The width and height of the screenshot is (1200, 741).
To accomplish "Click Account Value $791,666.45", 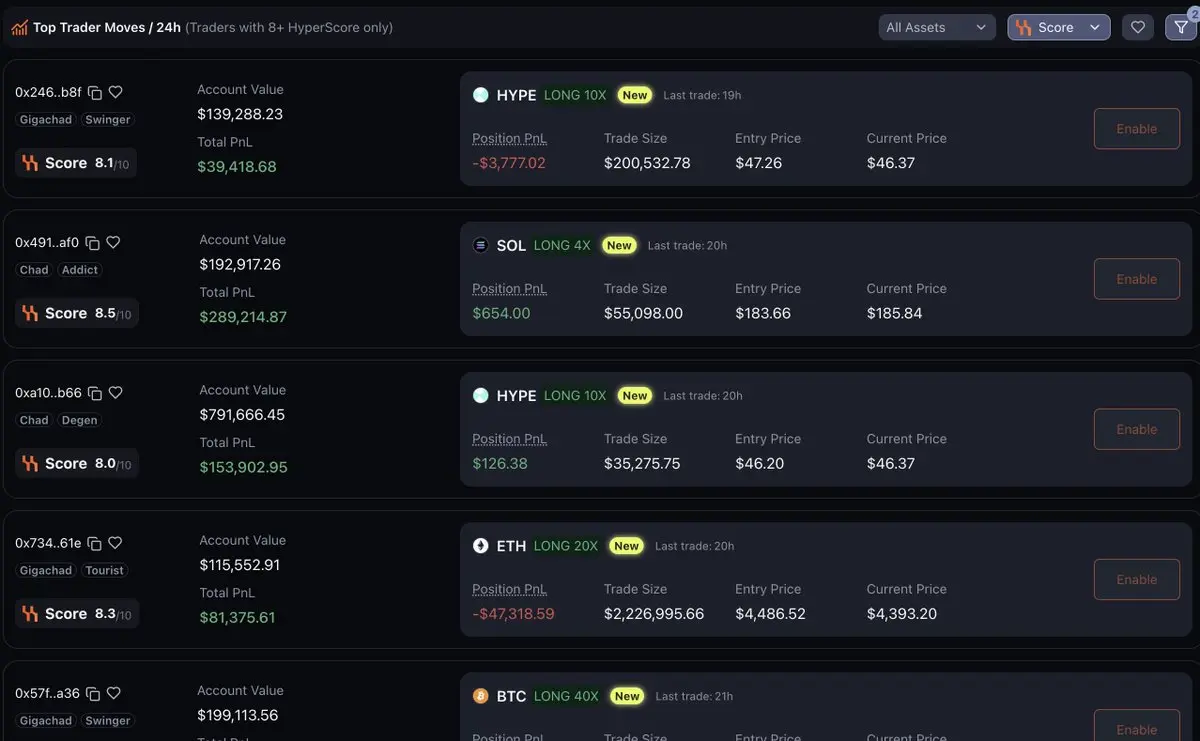I will pyautogui.click(x=242, y=414).
